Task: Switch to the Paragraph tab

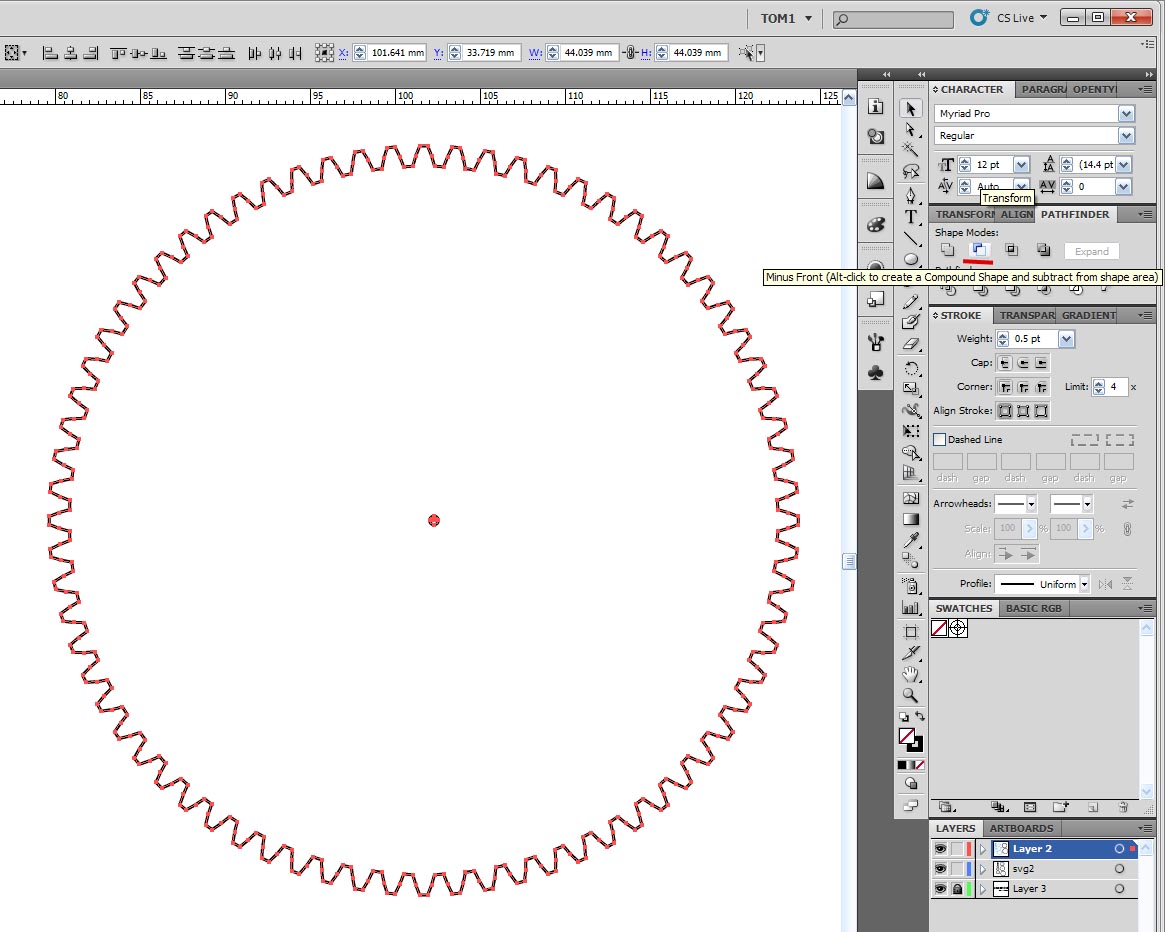Action: 1042,89
